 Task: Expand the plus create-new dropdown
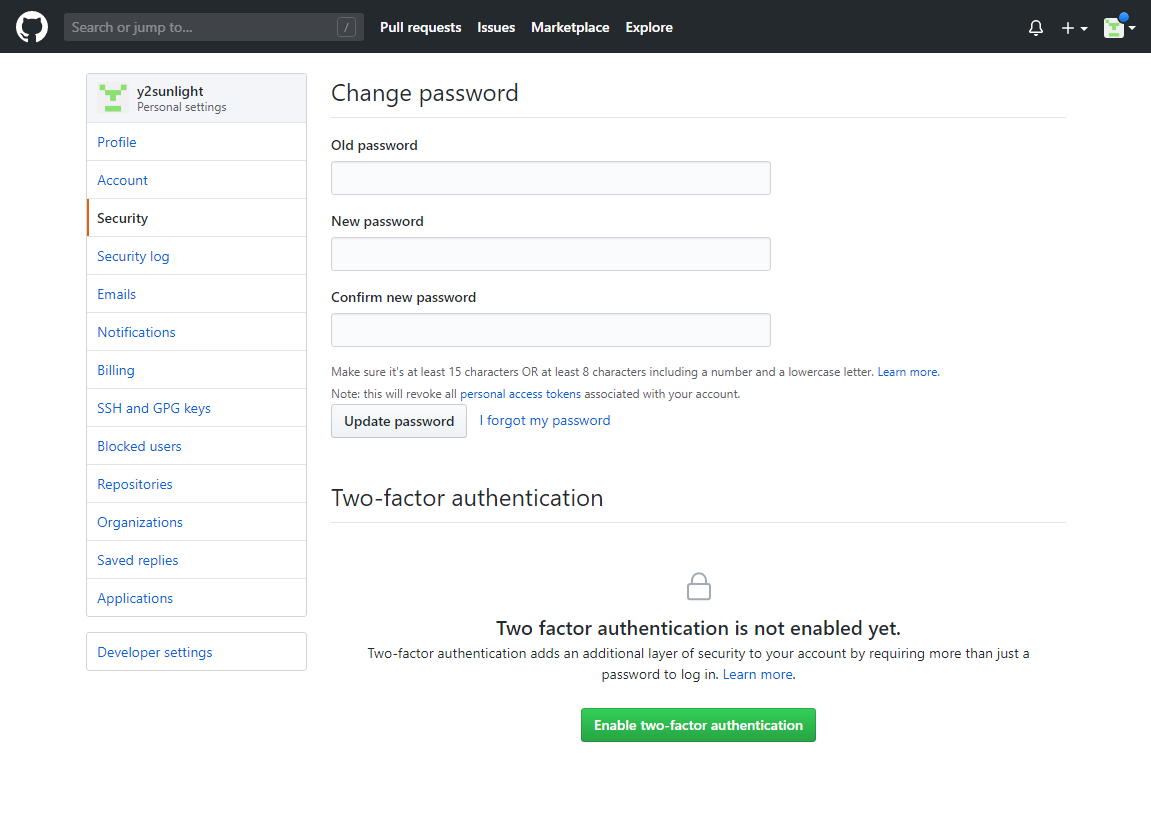pos(1074,28)
